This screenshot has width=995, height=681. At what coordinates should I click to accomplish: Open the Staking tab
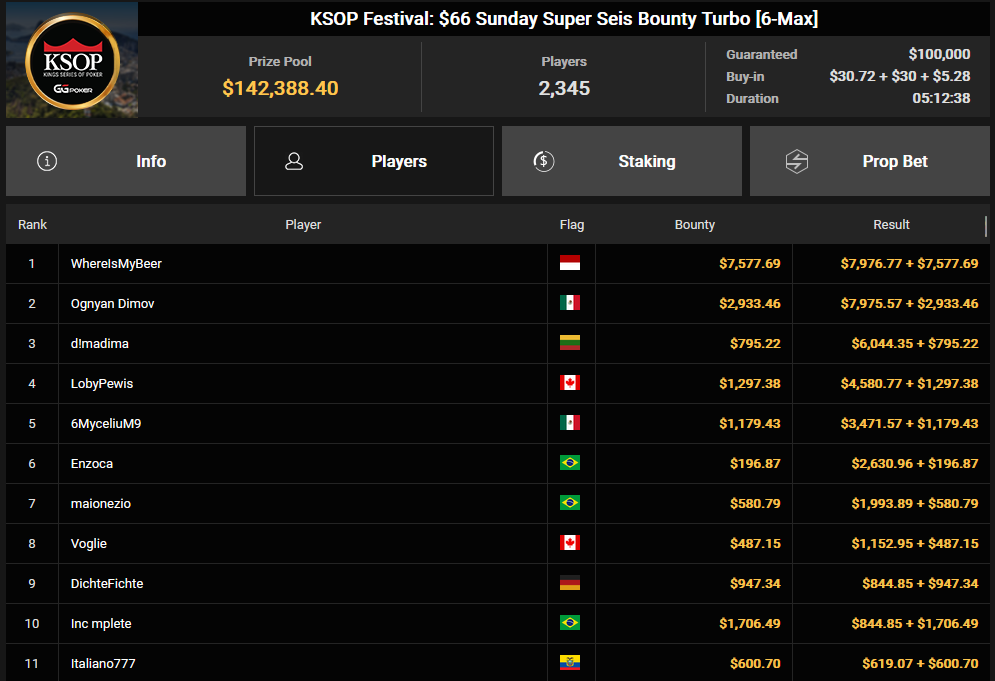click(x=621, y=161)
